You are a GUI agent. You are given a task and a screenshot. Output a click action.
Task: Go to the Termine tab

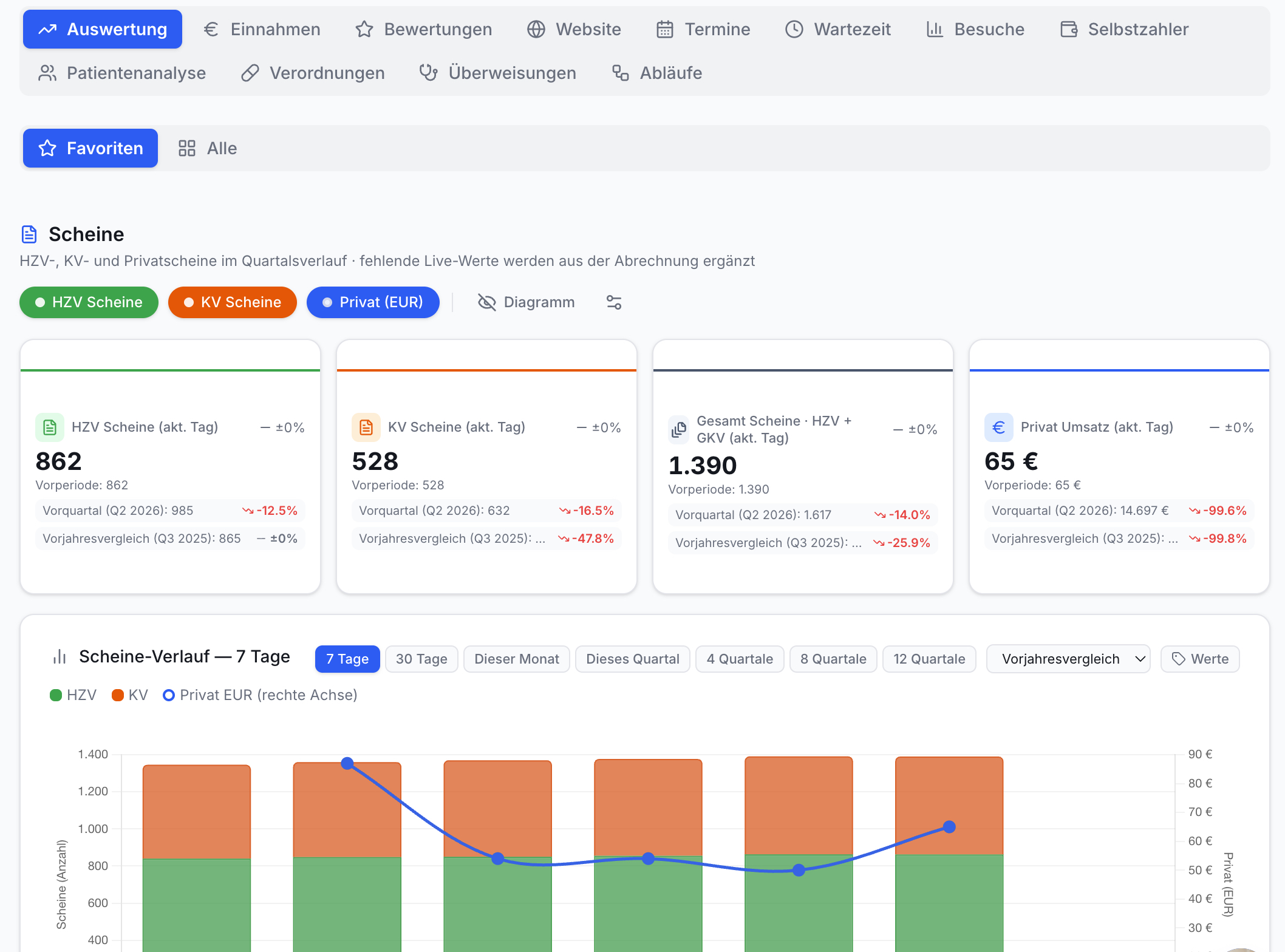pos(703,29)
